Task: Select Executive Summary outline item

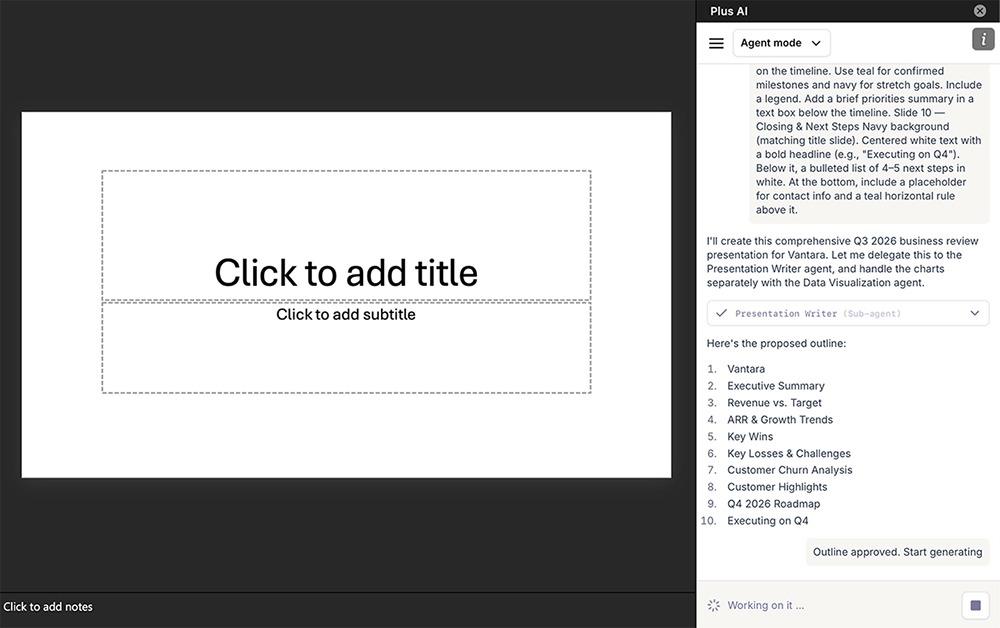Action: pos(775,386)
